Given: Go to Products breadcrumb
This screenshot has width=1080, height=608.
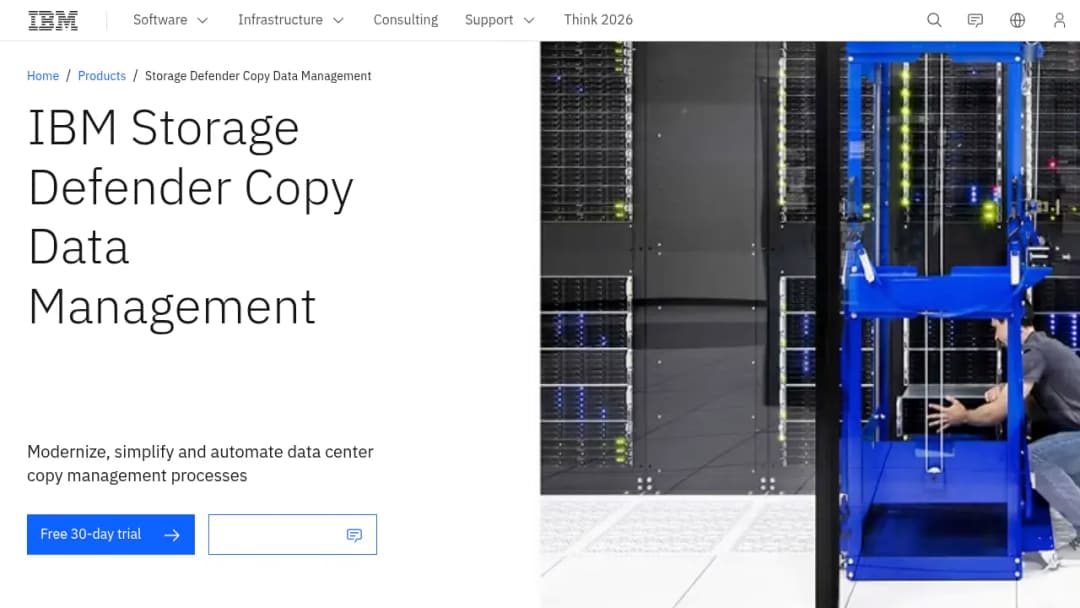Looking at the screenshot, I should (102, 76).
